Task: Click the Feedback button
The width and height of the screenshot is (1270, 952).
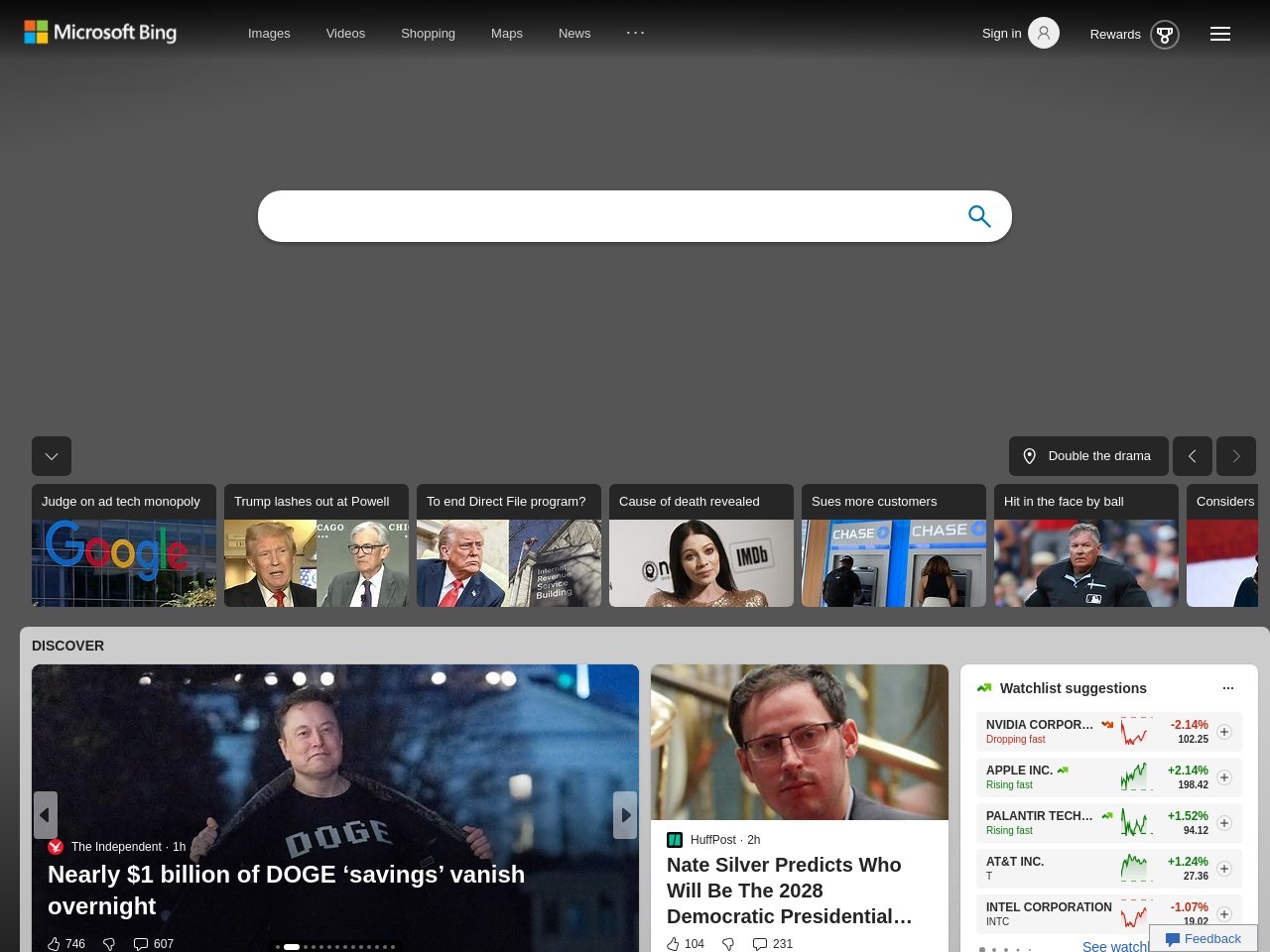Action: pyautogui.click(x=1204, y=939)
